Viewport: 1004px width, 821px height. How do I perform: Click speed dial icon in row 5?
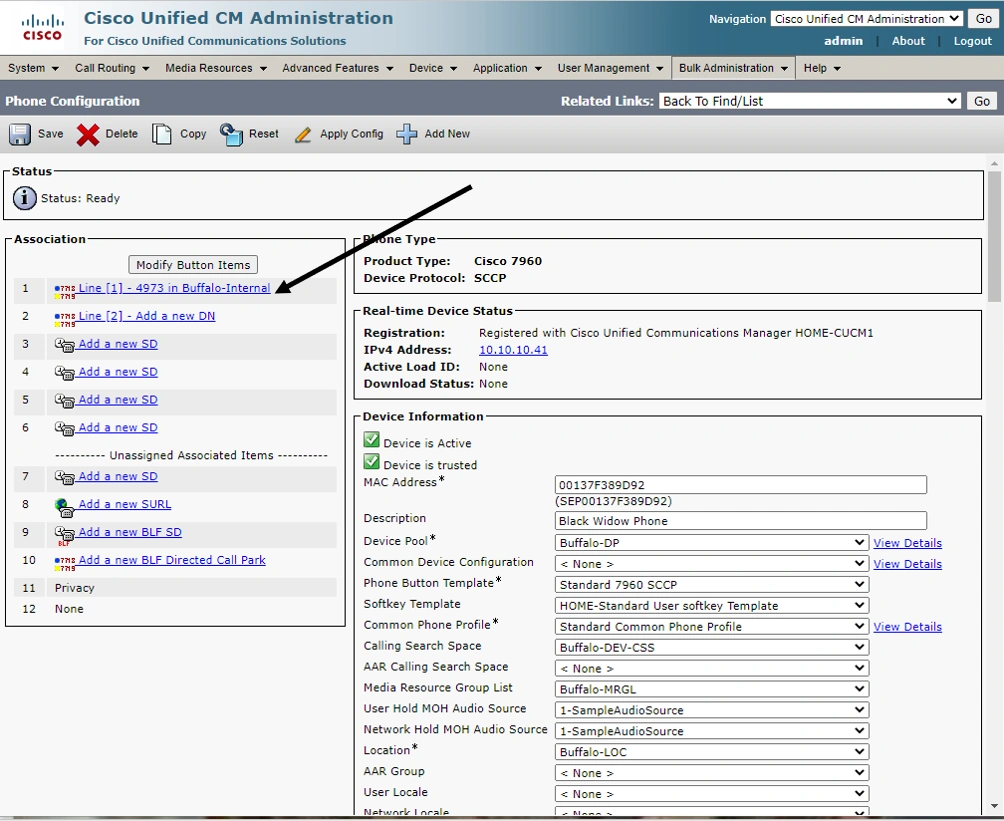pyautogui.click(x=65, y=401)
